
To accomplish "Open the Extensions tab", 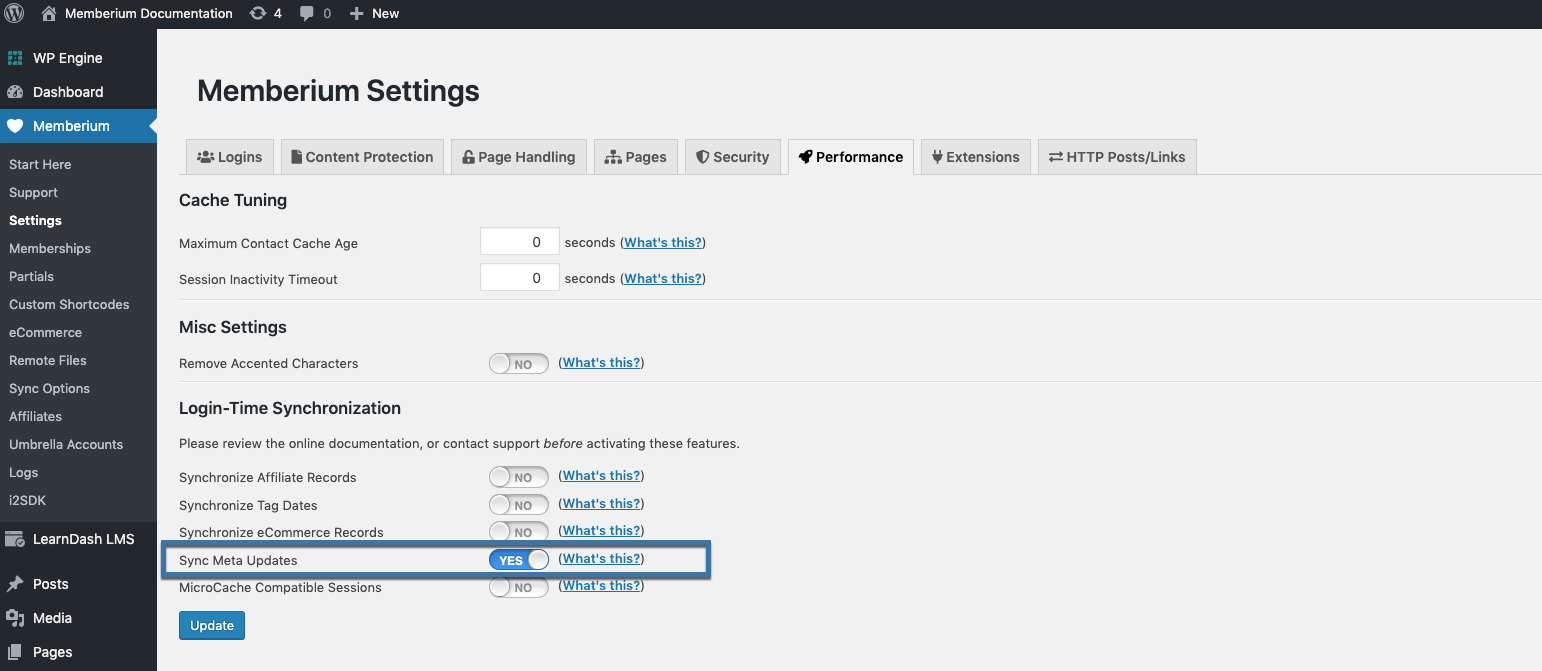I will click(x=976, y=157).
